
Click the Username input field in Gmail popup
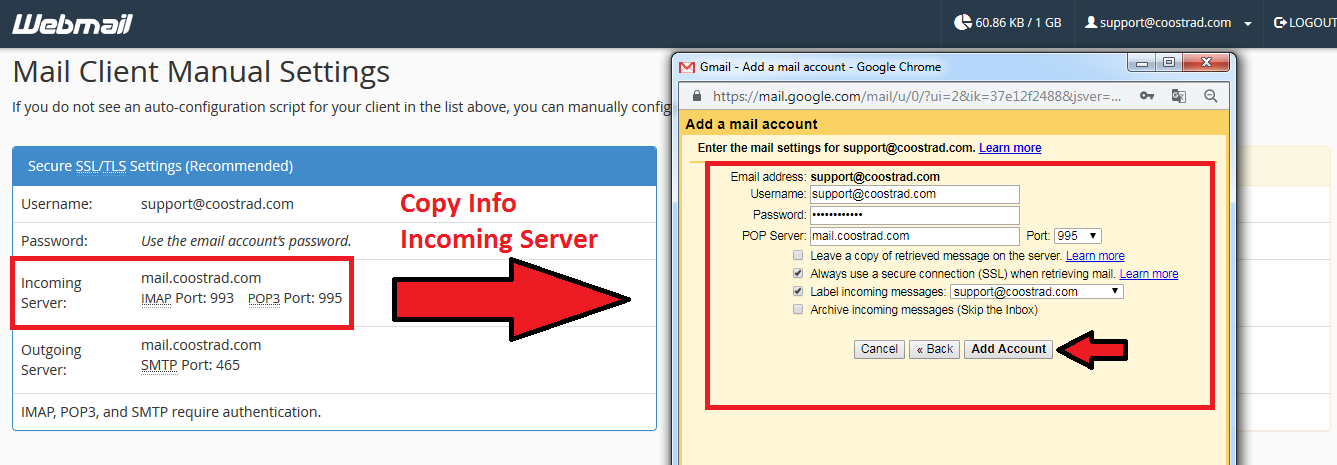coord(914,194)
